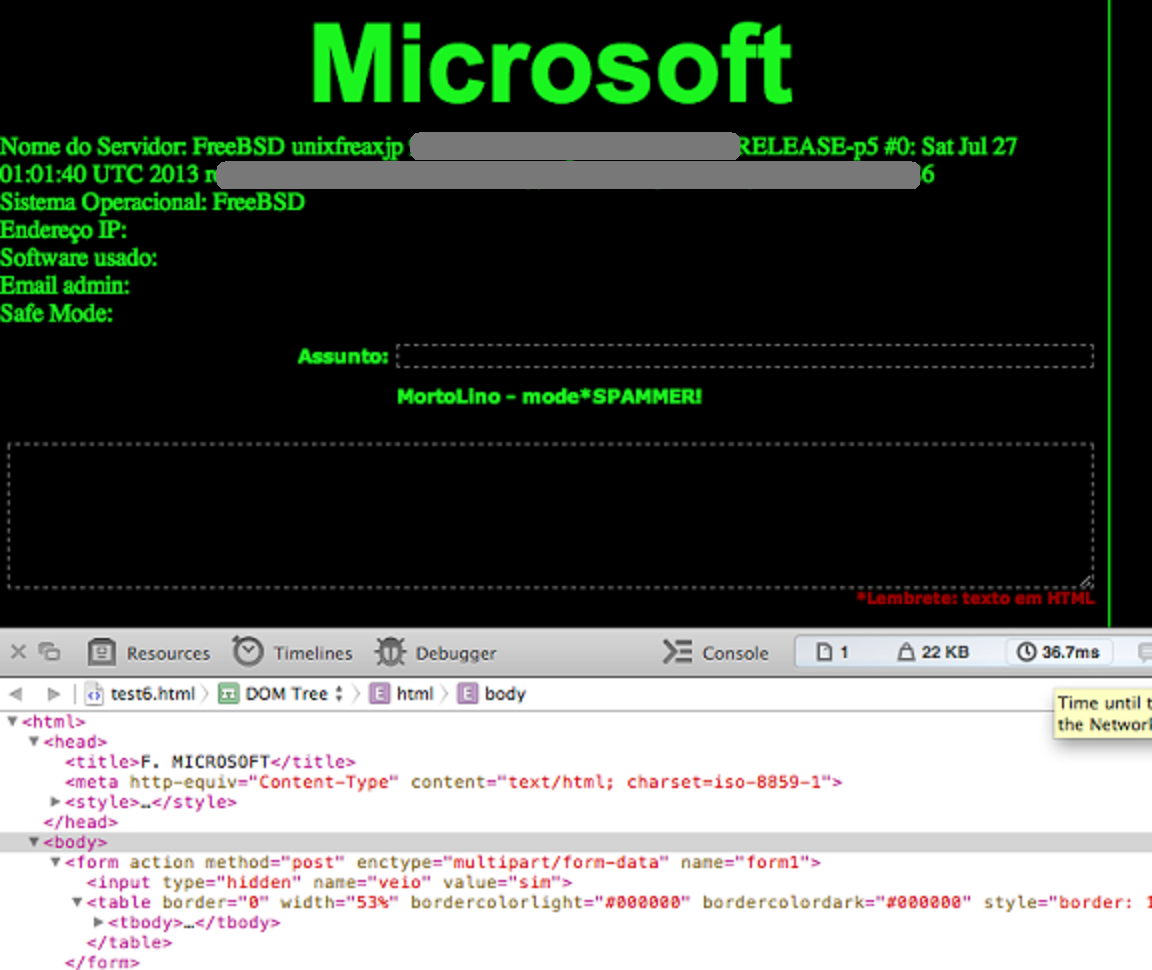Viewport: 1152px width, 970px height.
Task: Open the DOM Tree selector
Action: [x=281, y=694]
